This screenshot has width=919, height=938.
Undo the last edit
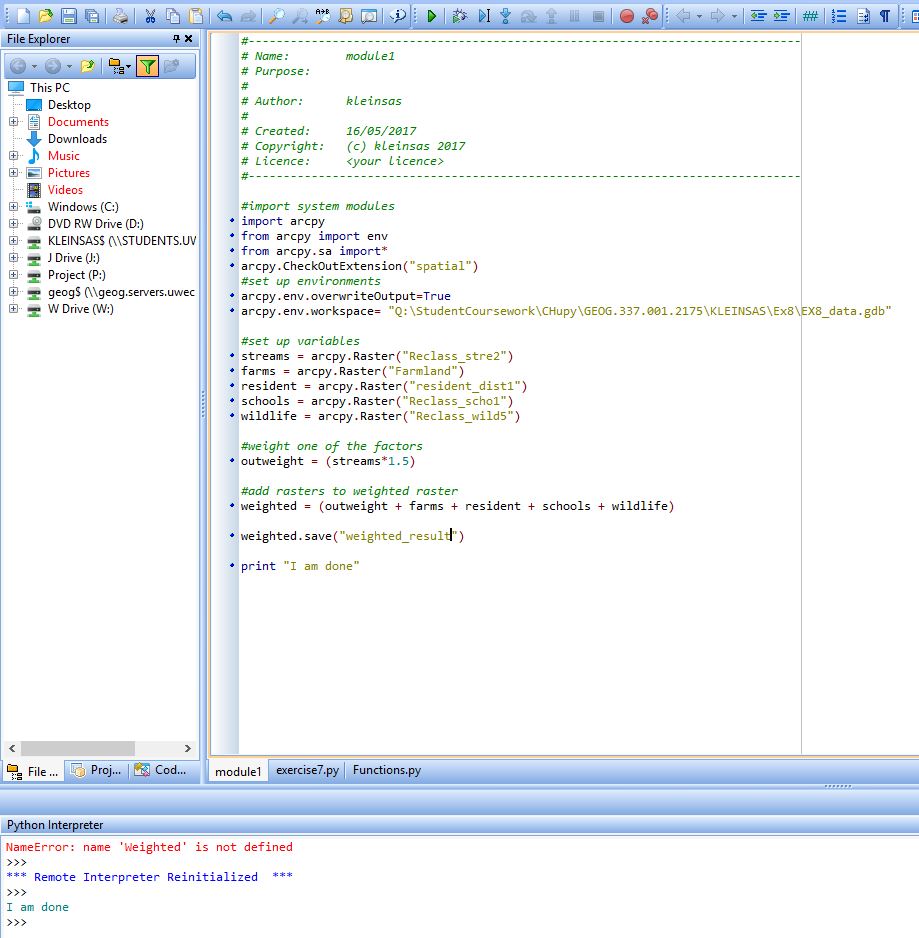coord(224,16)
